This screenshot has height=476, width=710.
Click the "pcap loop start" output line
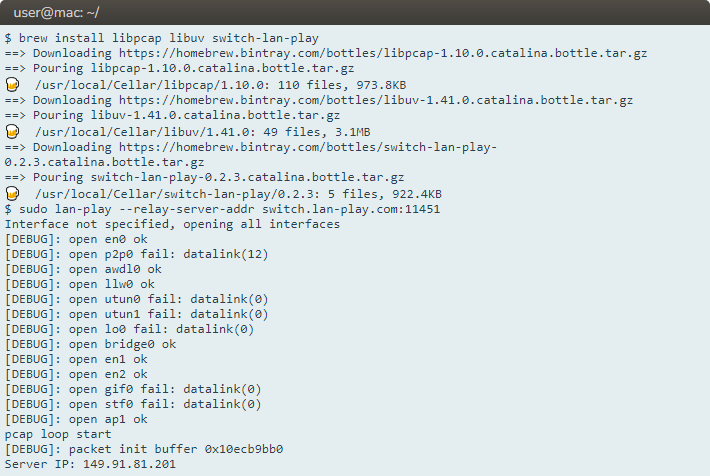tap(58, 435)
